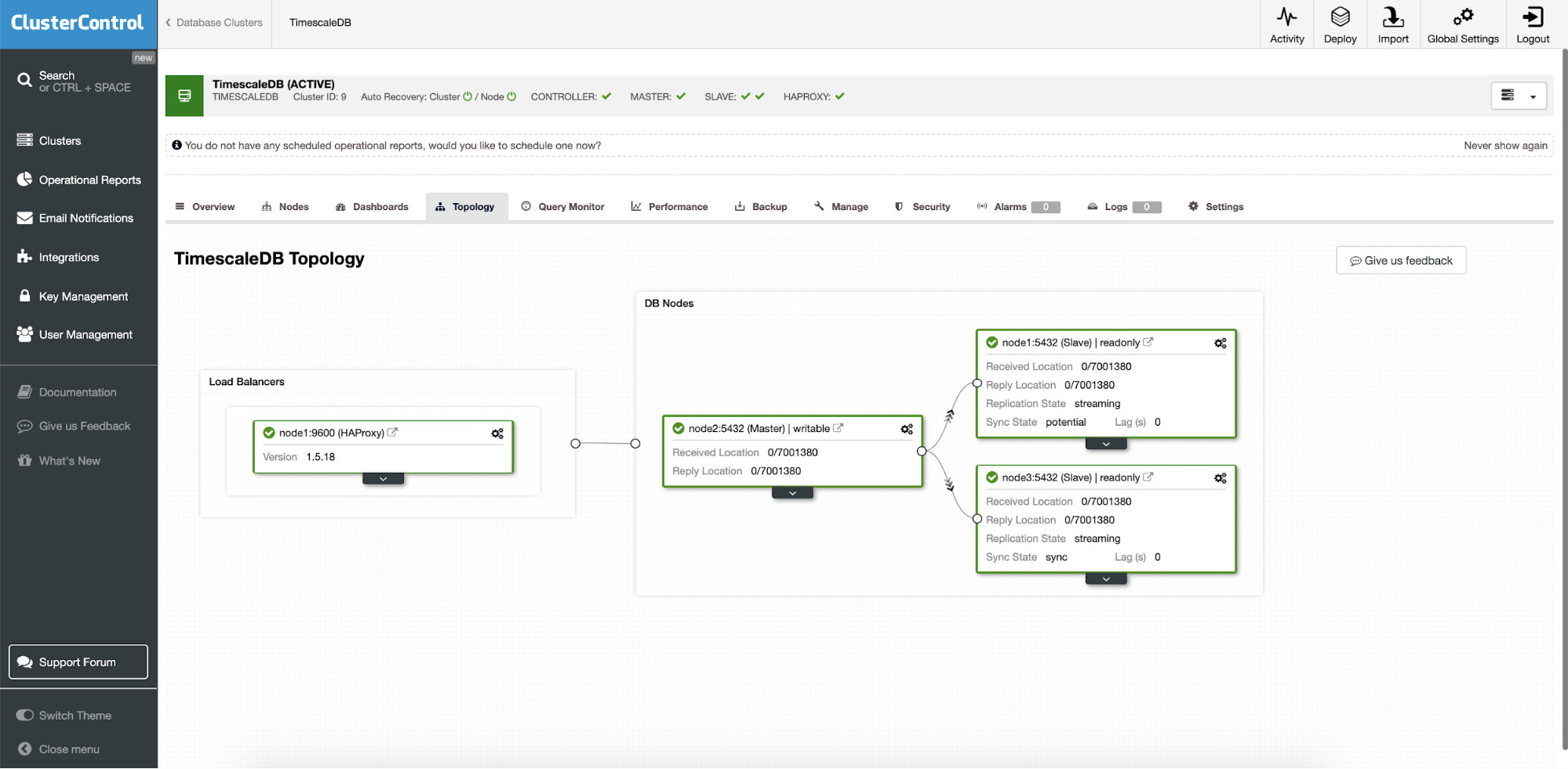Screen dimensions: 1568x769
Task: Open node2:5432 Master gear actions
Action: coord(907,430)
